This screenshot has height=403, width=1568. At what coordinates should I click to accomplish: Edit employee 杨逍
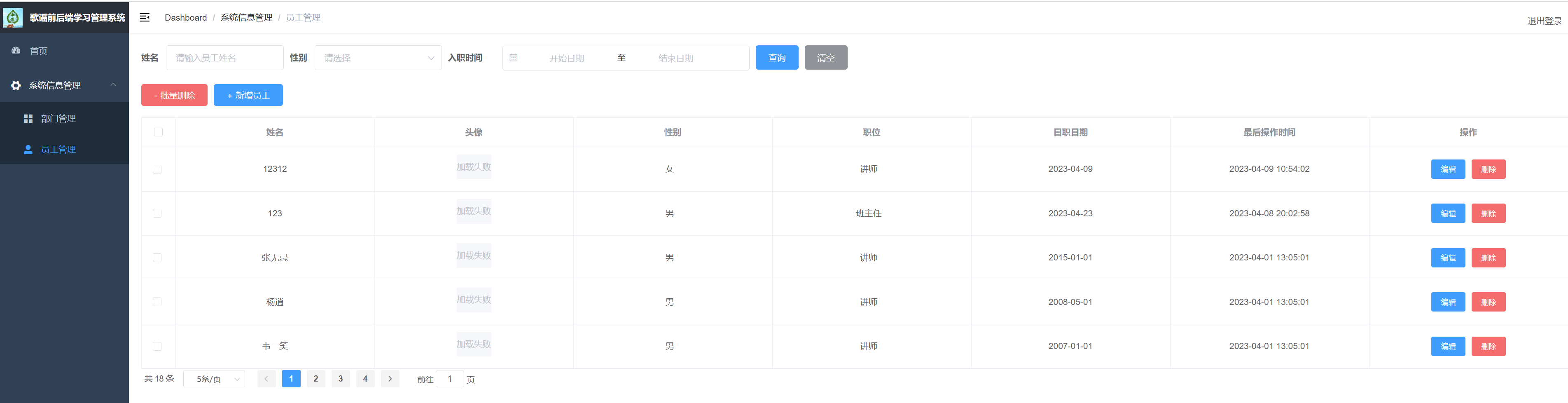point(1448,302)
